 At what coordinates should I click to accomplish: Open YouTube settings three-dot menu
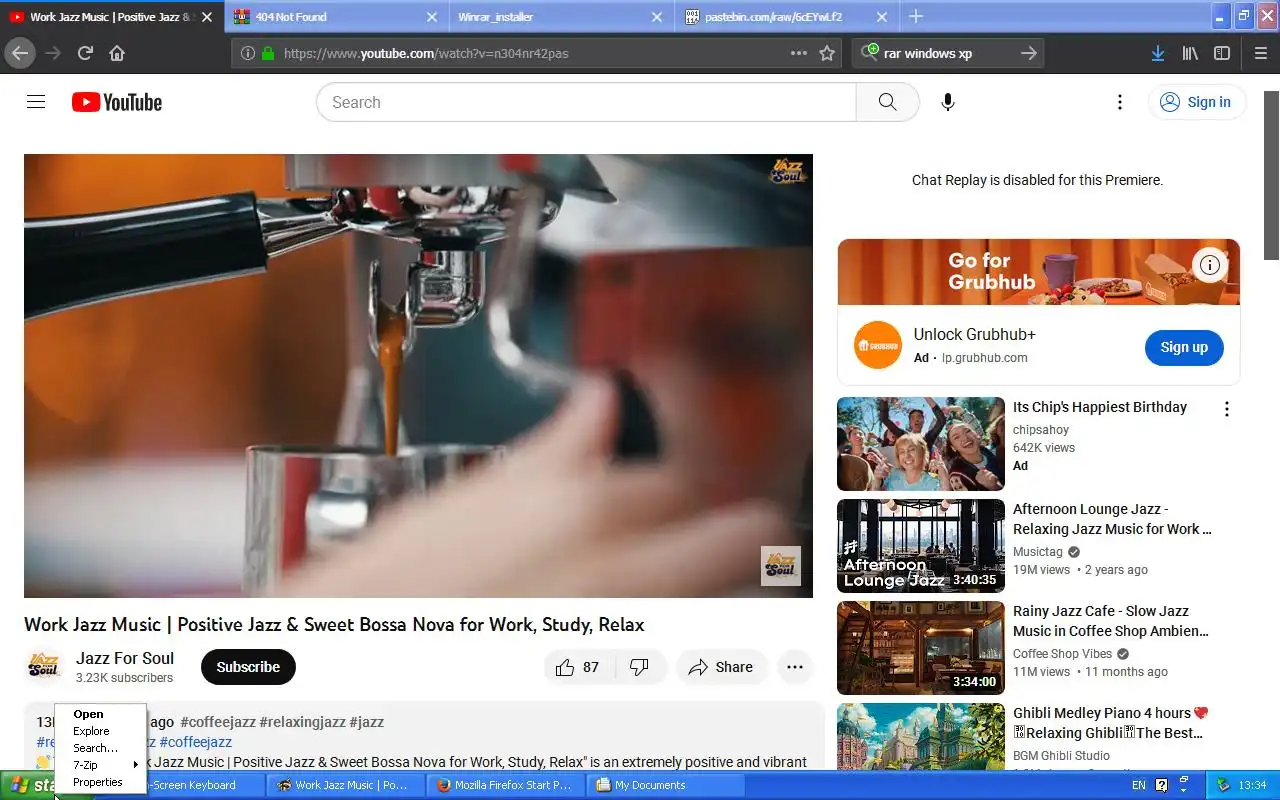(x=1120, y=102)
